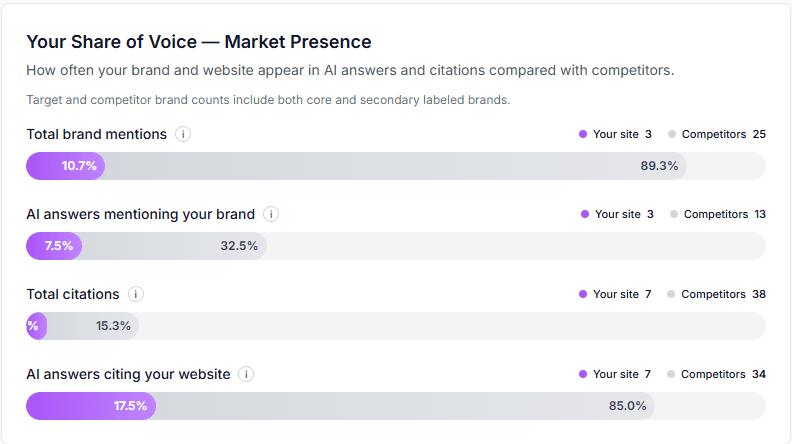
Task: Open the info tooltip for Total citations
Action: point(136,294)
